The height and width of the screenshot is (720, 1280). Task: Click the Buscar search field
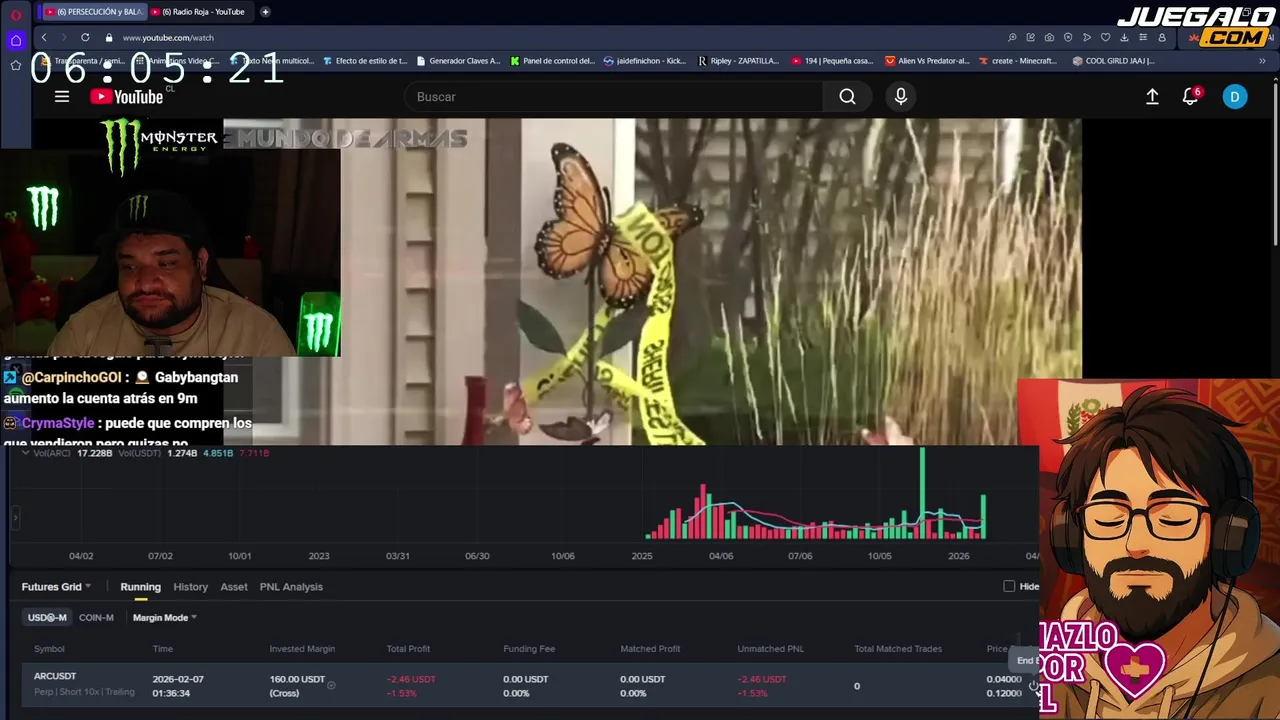coord(614,96)
